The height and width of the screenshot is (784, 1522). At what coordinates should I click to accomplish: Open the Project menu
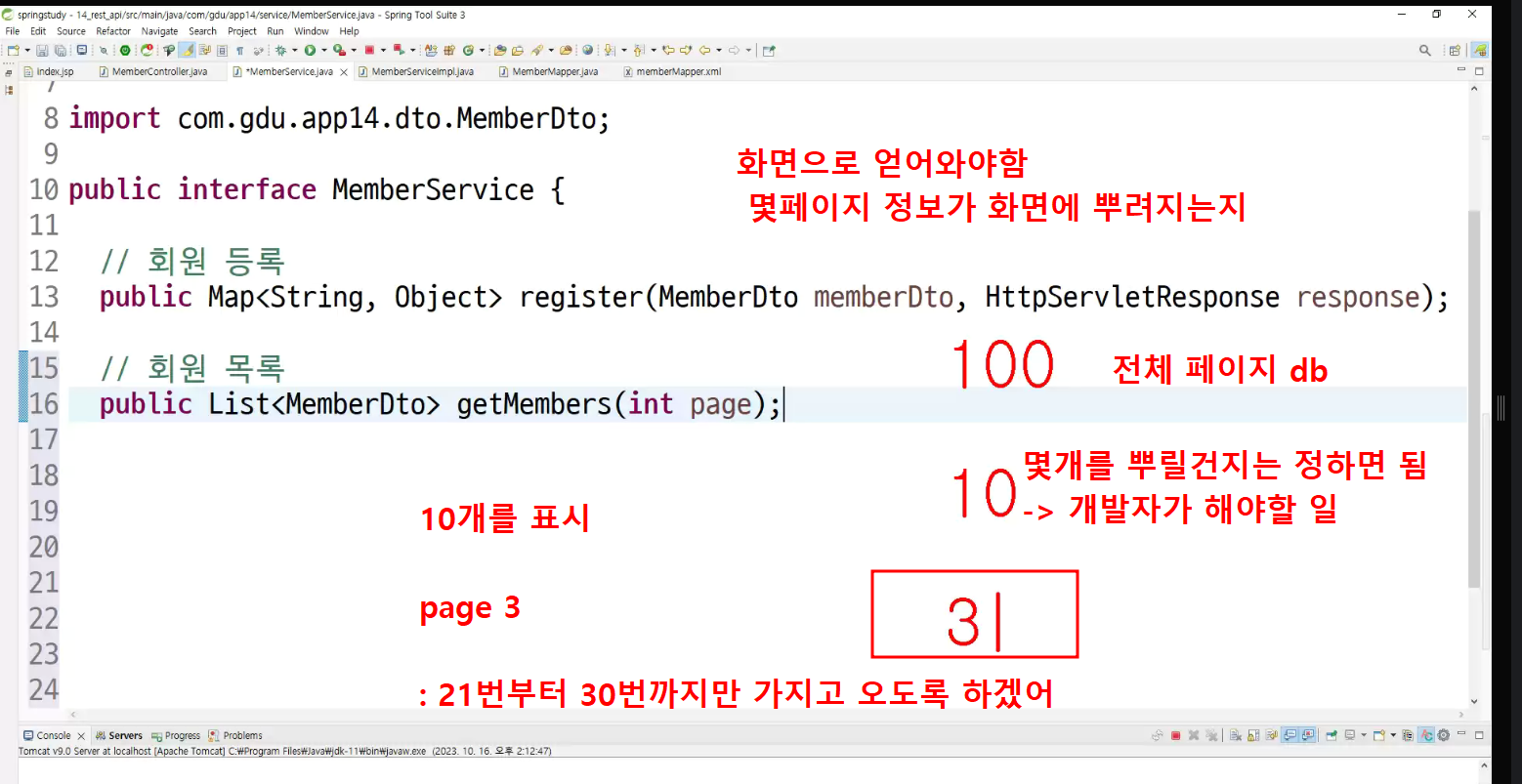tap(242, 31)
